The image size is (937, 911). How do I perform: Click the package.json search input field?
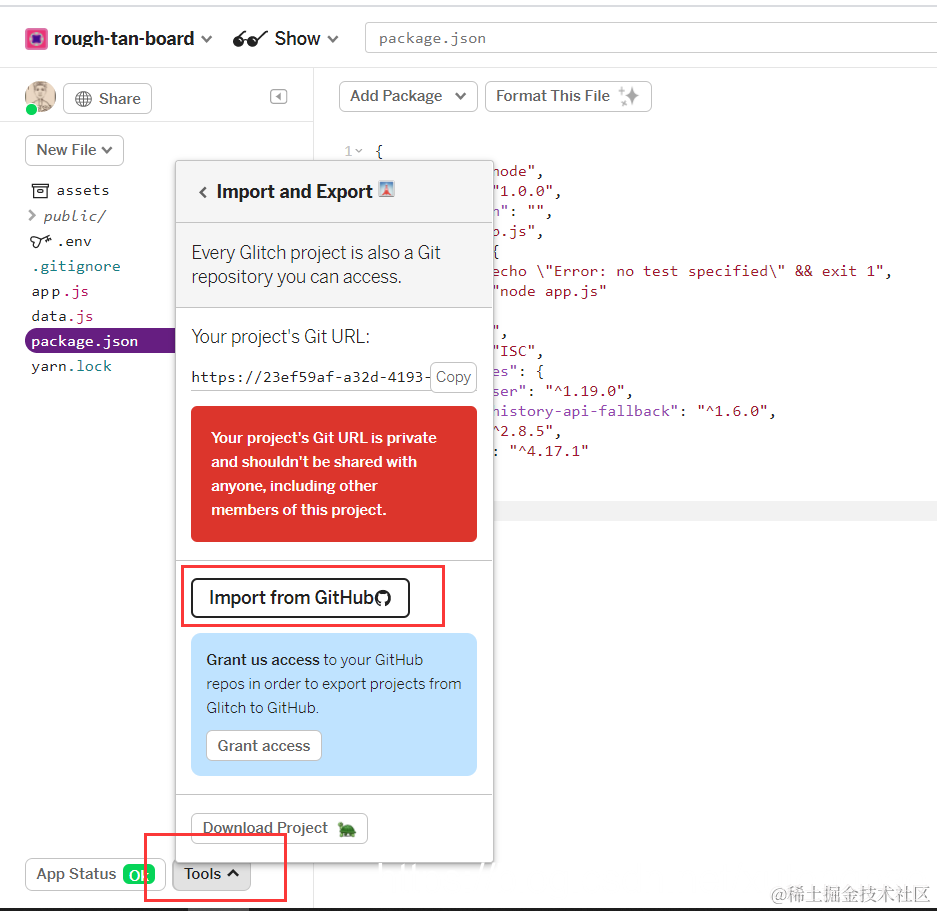651,38
